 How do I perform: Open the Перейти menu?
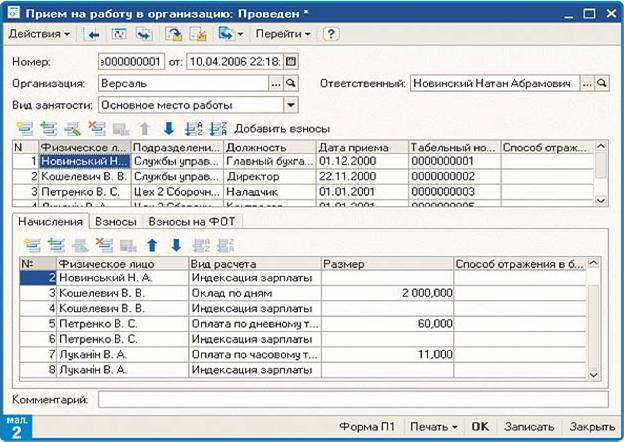[283, 34]
